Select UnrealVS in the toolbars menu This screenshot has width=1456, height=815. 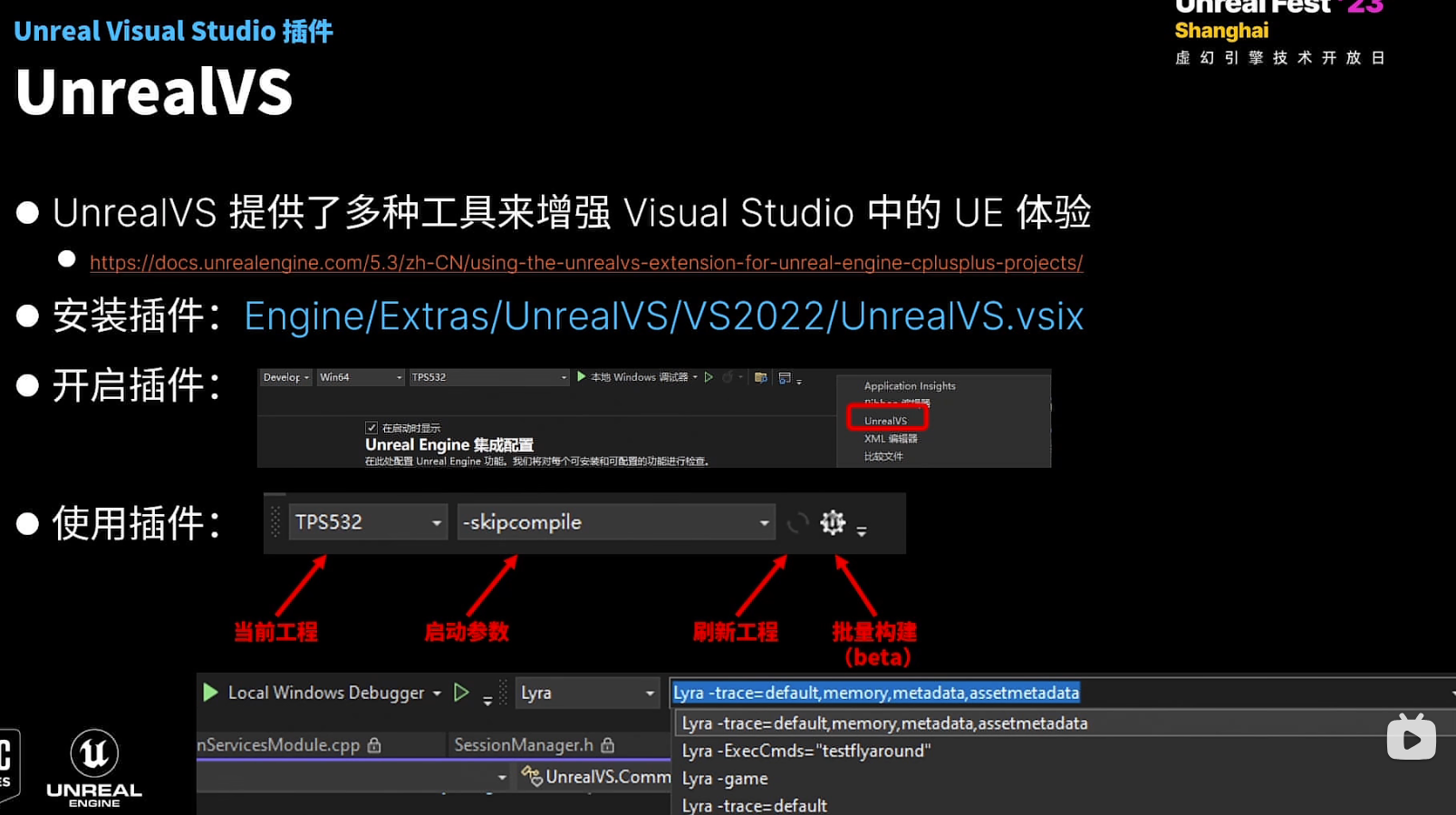click(886, 421)
